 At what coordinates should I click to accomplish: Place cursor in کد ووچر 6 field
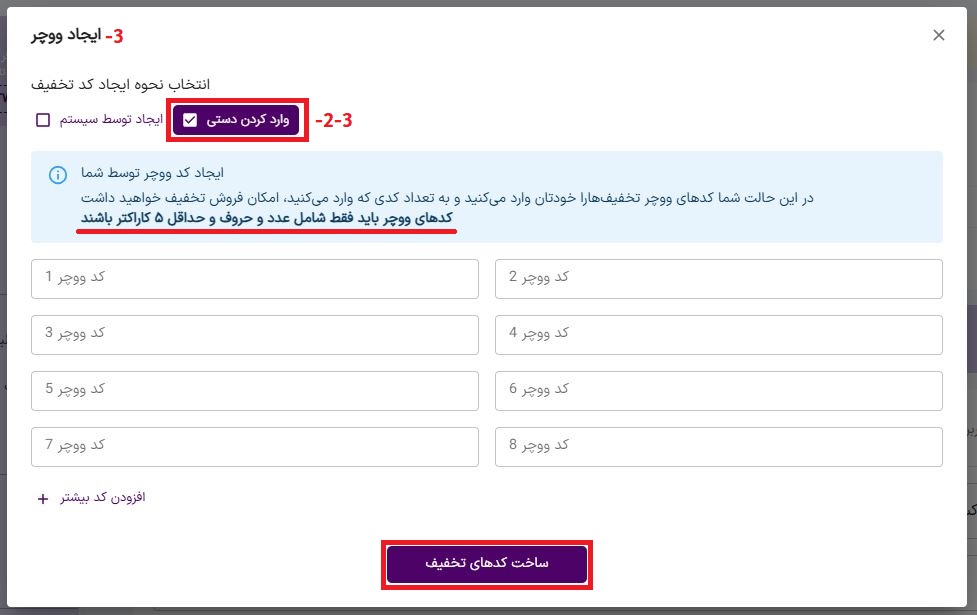coord(718,390)
